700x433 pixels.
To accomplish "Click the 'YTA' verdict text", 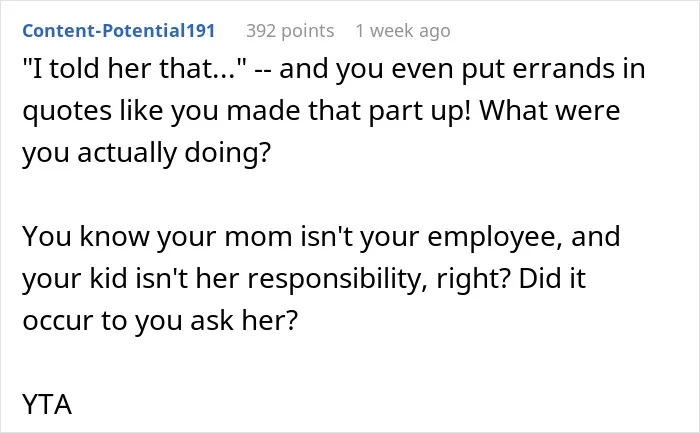I will click(47, 404).
